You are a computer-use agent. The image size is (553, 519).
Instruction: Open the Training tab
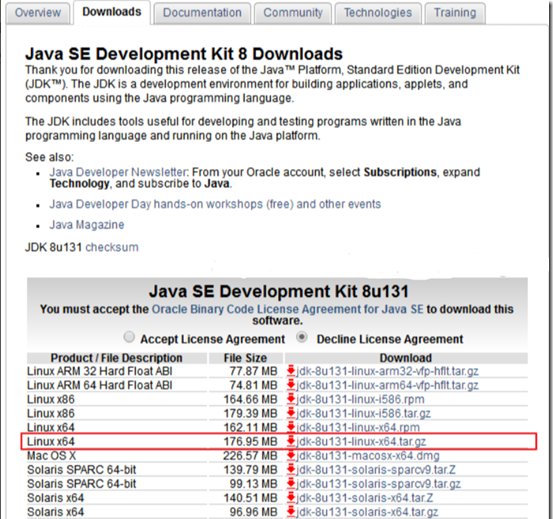[x=455, y=13]
